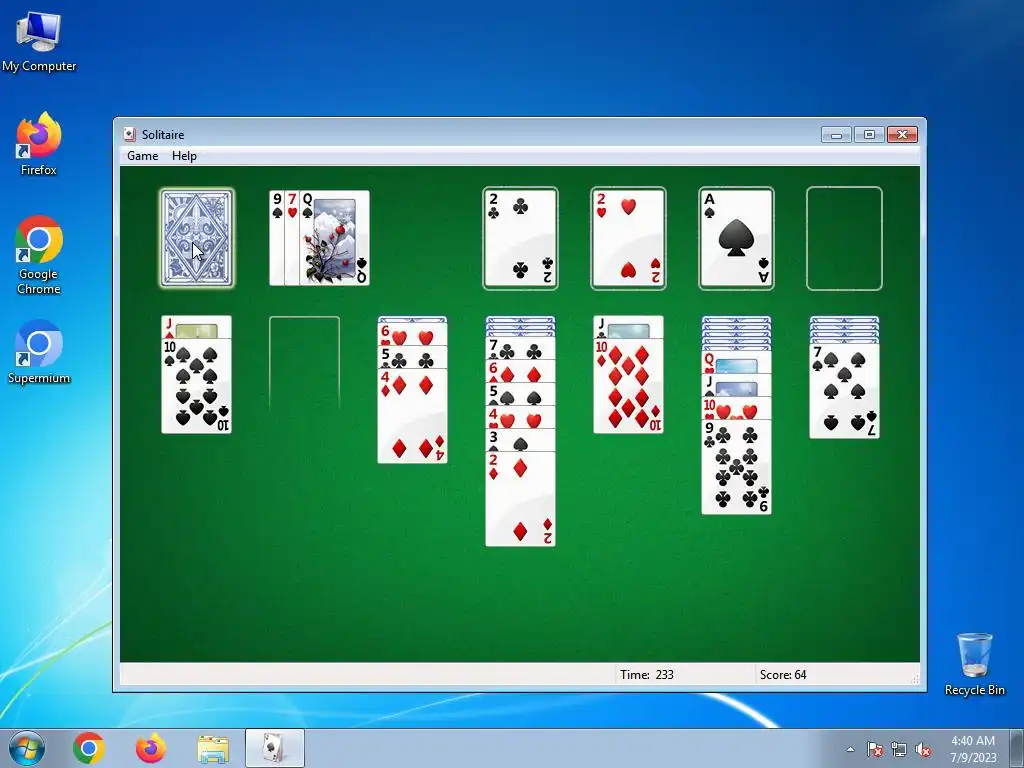Select the 10 of diamonds card

point(628,386)
